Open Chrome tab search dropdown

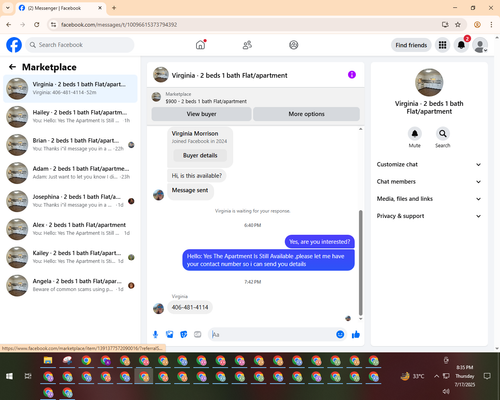click(8, 8)
